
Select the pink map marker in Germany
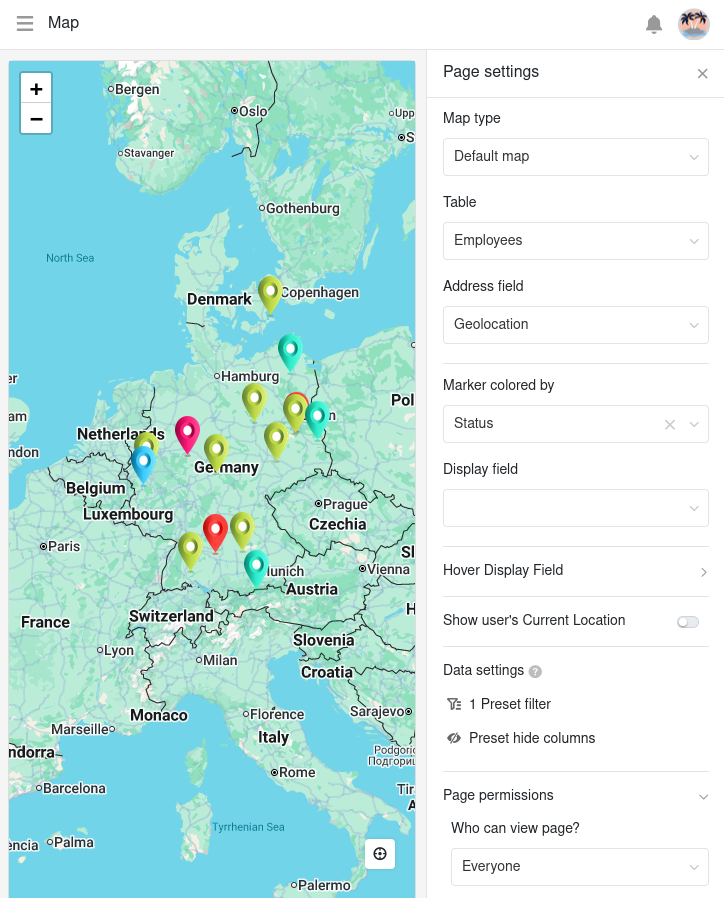pyautogui.click(x=187, y=432)
